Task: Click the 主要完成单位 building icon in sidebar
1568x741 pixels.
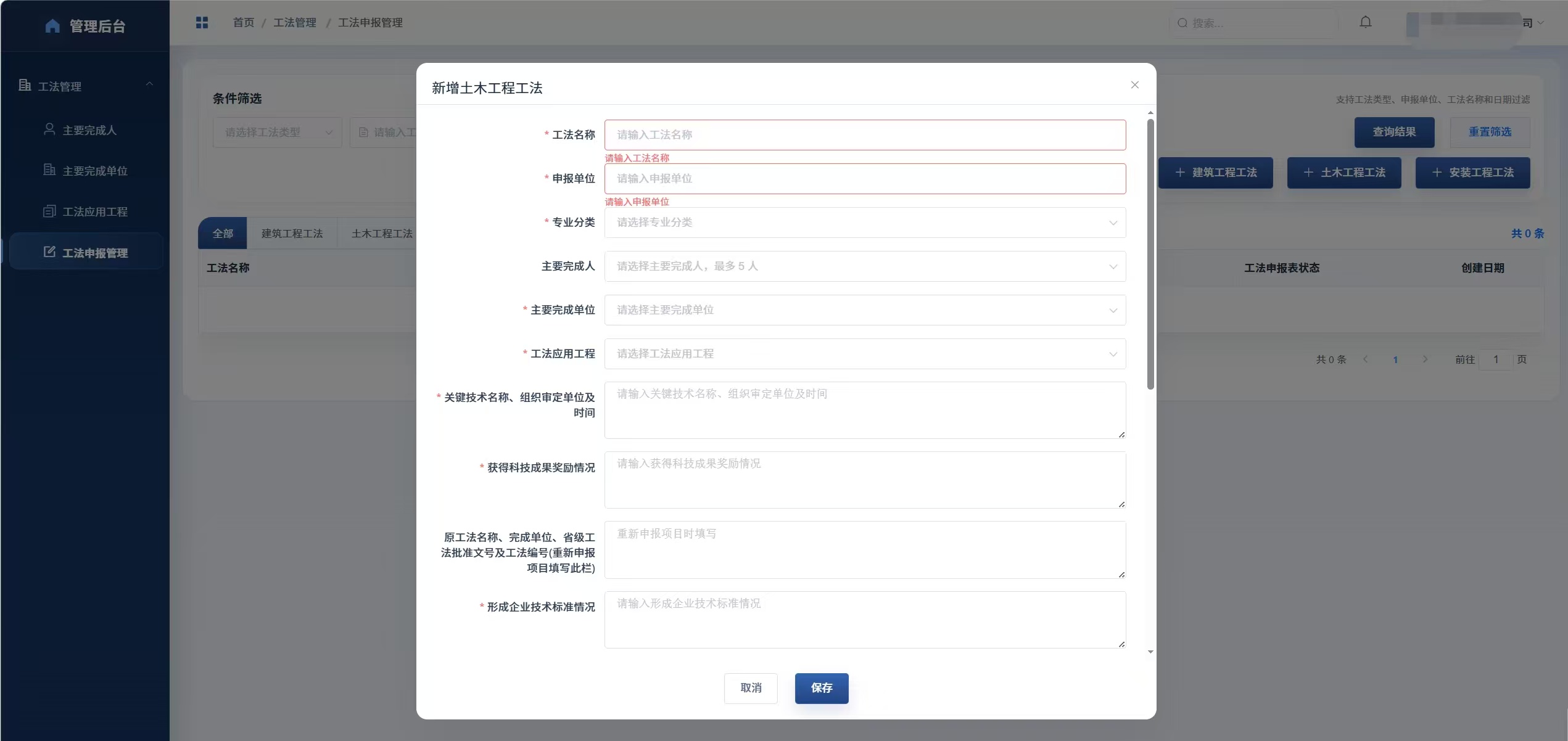Action: [x=49, y=170]
